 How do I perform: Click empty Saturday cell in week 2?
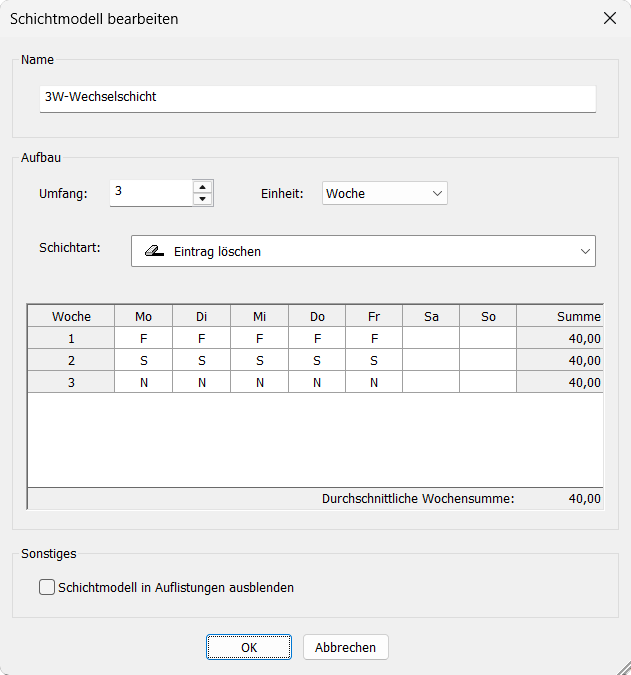pyautogui.click(x=431, y=360)
